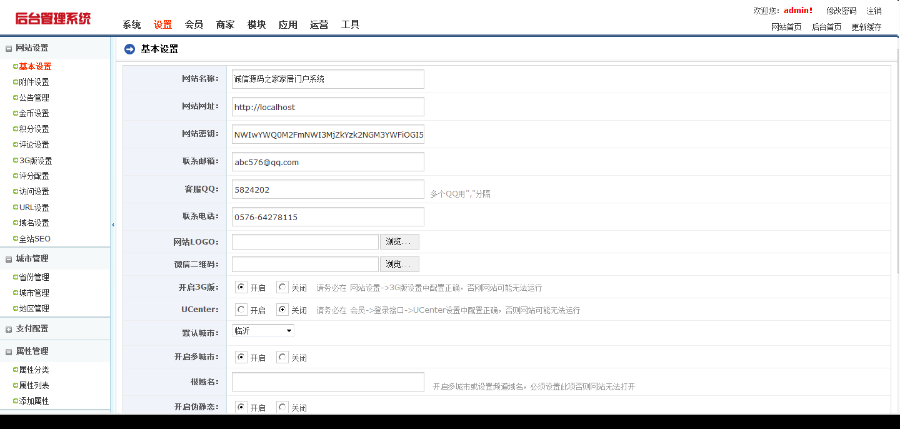Click the 更新缓存 link
Screen dimensions: 900x429
click(866, 27)
